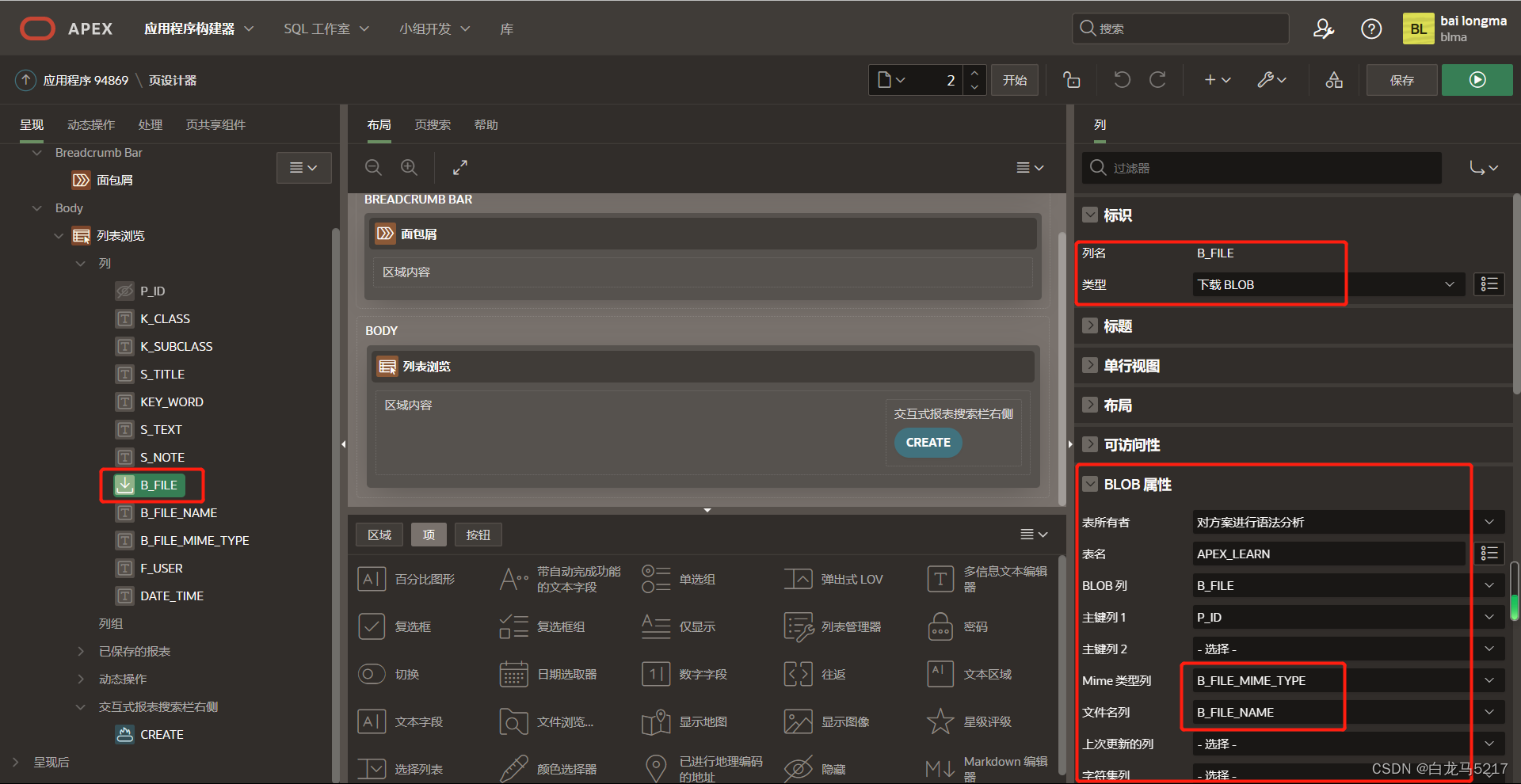Switch to the 处理 tab
This screenshot has width=1521, height=784.
tap(151, 124)
